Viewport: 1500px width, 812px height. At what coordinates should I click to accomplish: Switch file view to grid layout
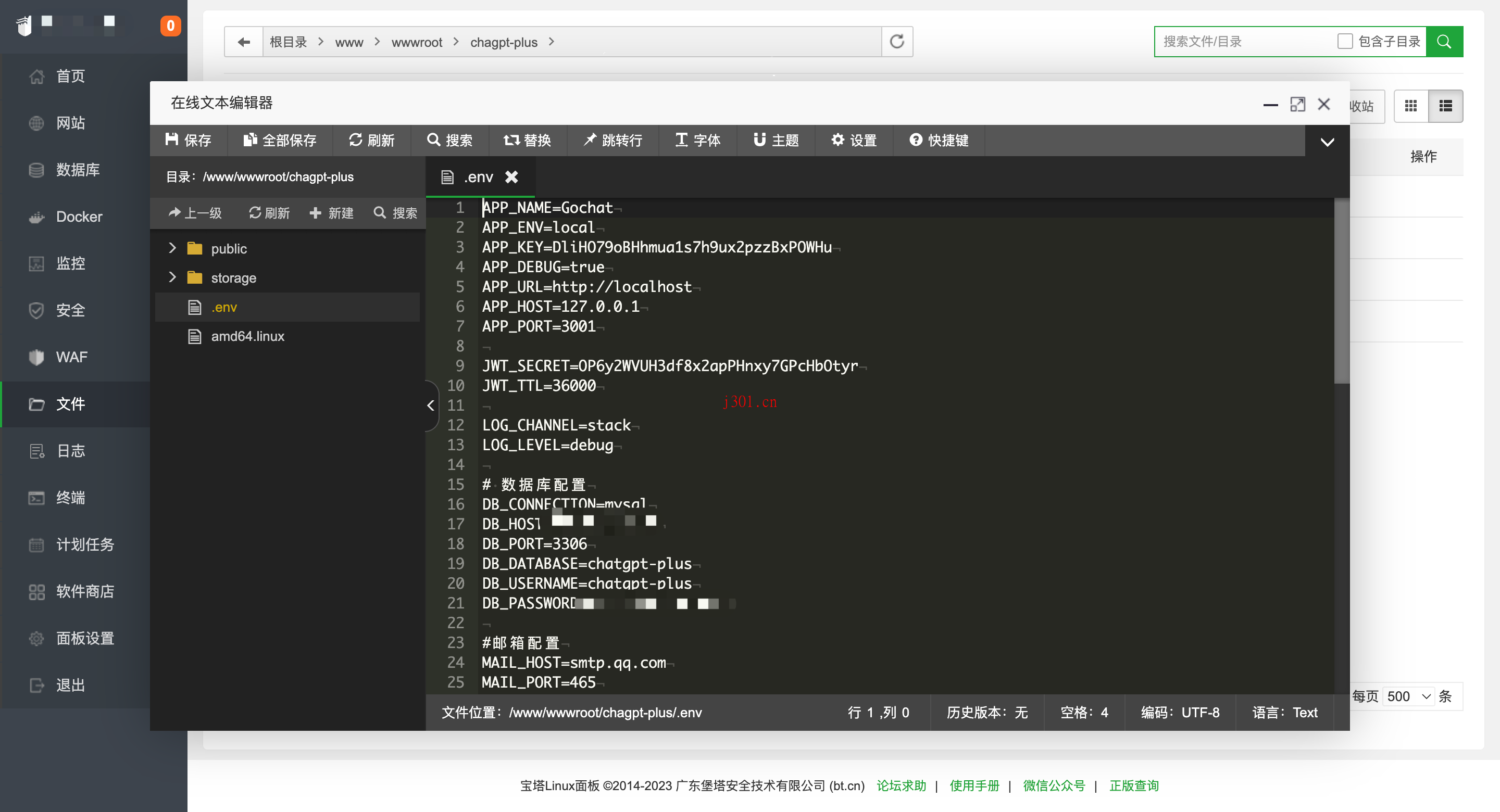(x=1411, y=106)
